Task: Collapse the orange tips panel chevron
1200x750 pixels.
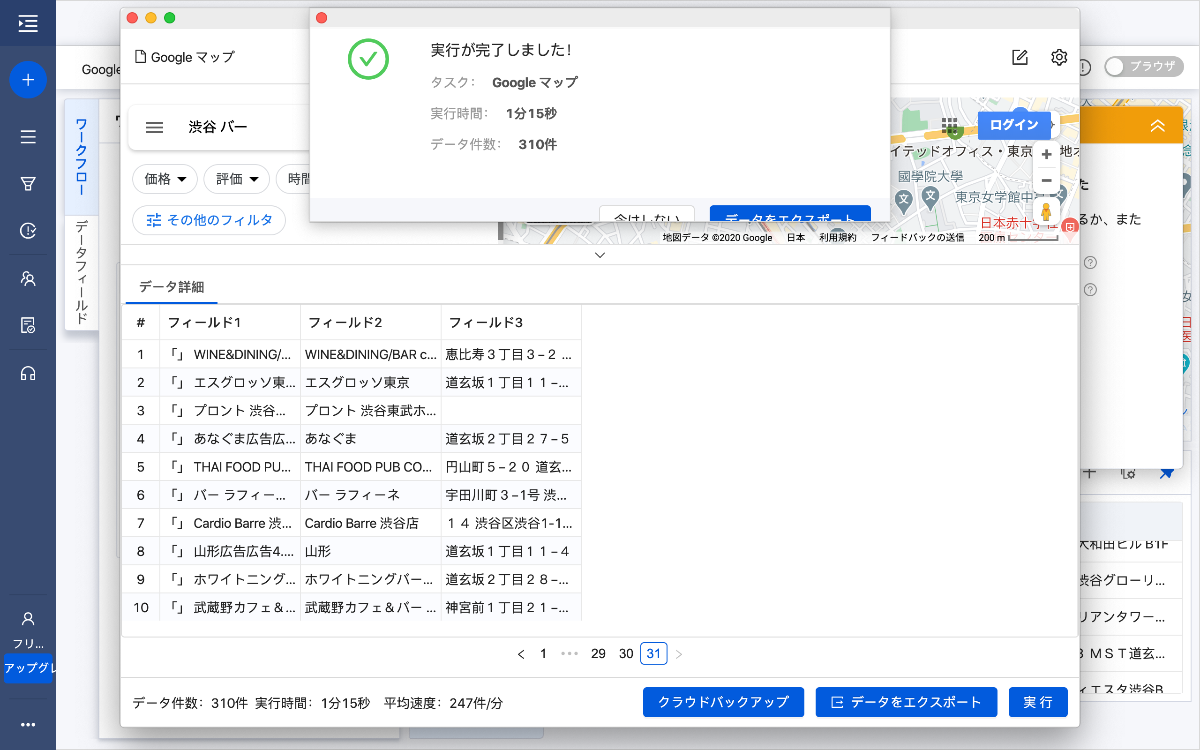Action: point(1158,126)
